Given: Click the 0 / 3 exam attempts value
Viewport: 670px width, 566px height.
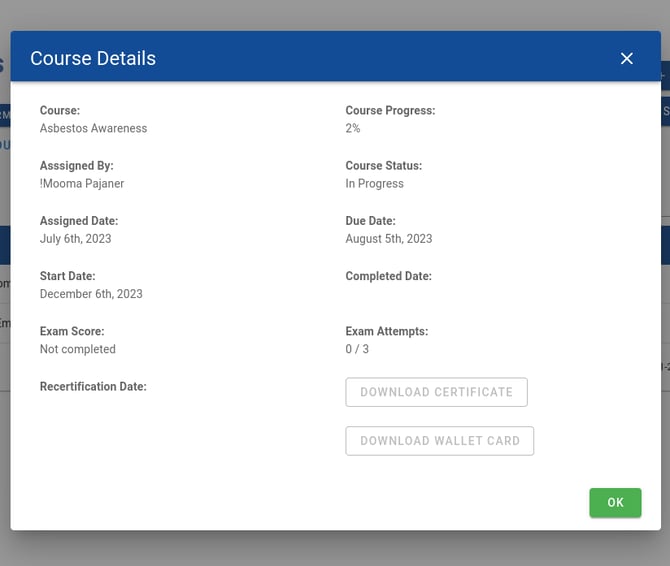Looking at the screenshot, I should pyautogui.click(x=357, y=349).
